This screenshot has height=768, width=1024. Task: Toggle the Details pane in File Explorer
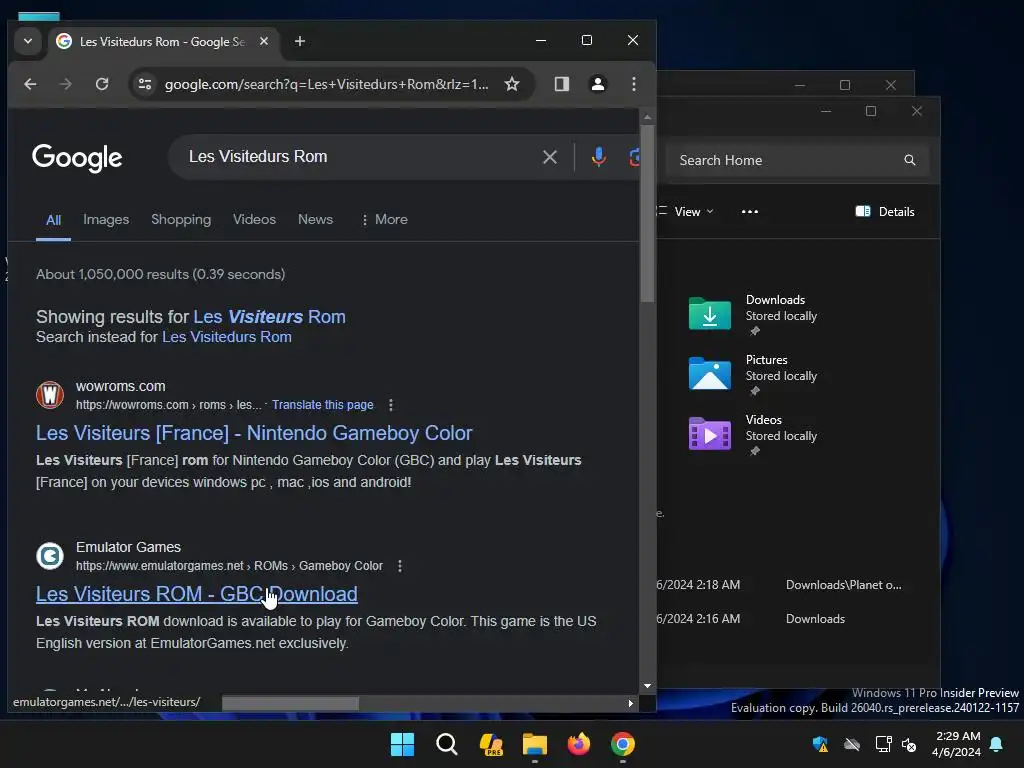pos(885,212)
